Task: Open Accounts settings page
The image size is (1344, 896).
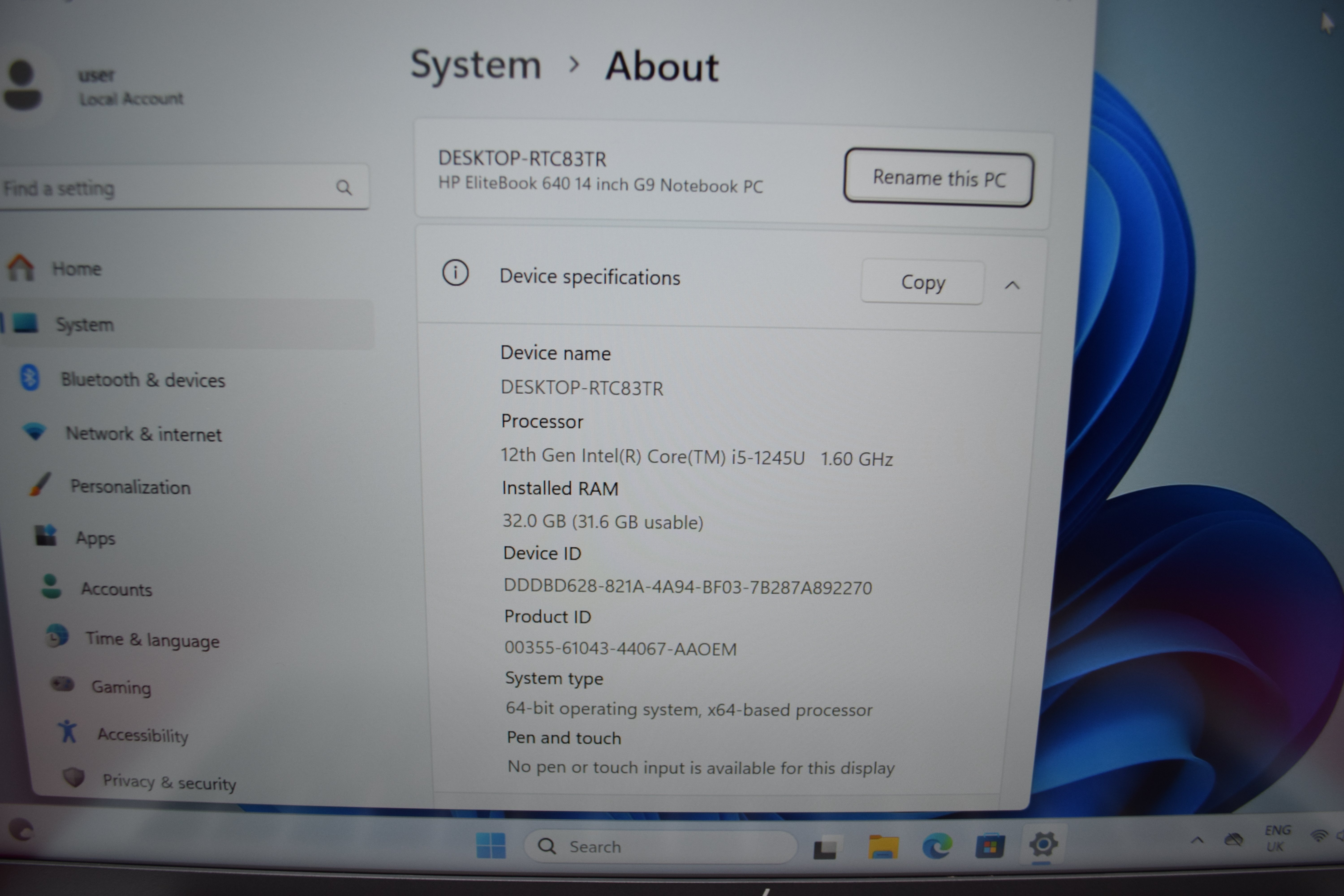Action: pos(116,589)
